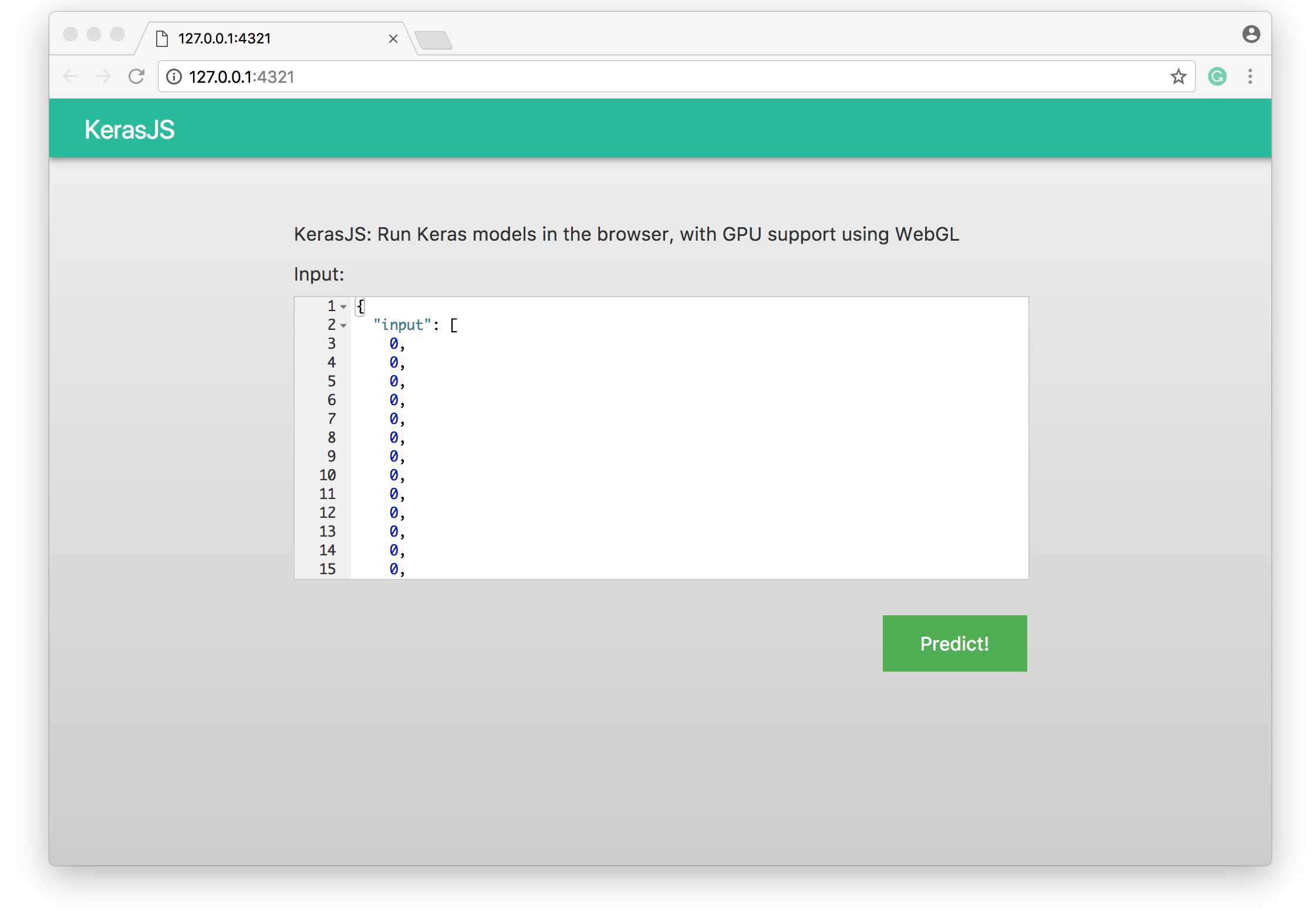Click line number 15 in editor gutter
Screen dimensions: 1316x910
point(328,569)
